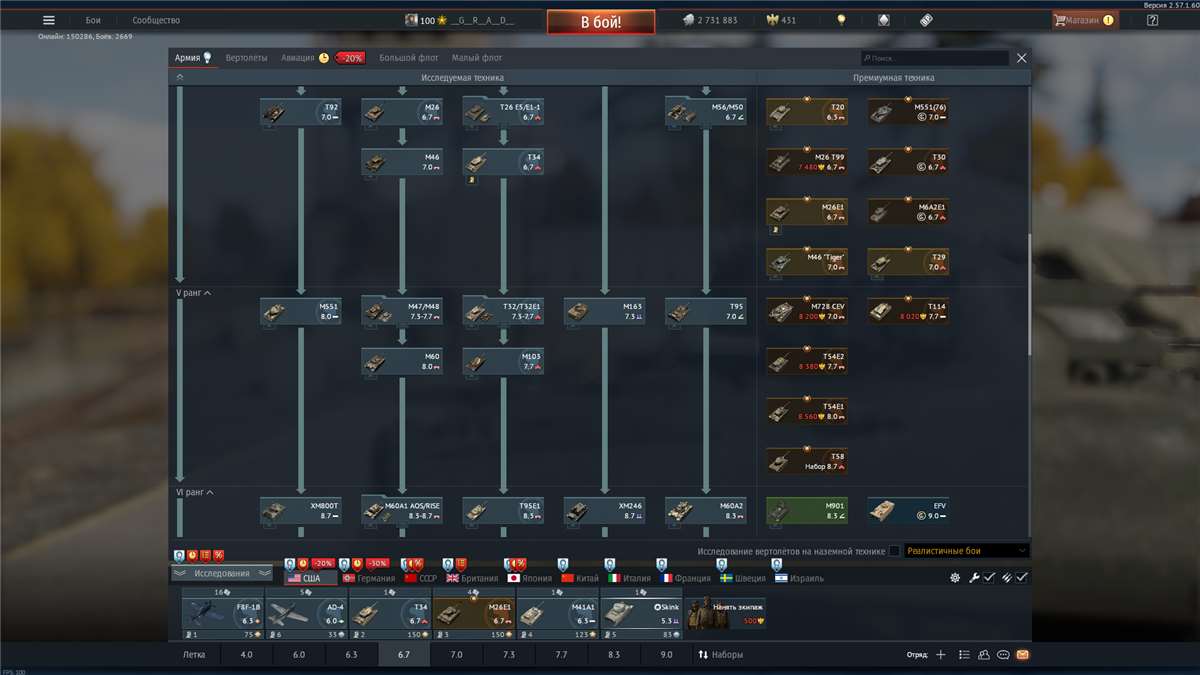1200x675 pixels.
Task: Open the Бои menu
Action: [93, 20]
